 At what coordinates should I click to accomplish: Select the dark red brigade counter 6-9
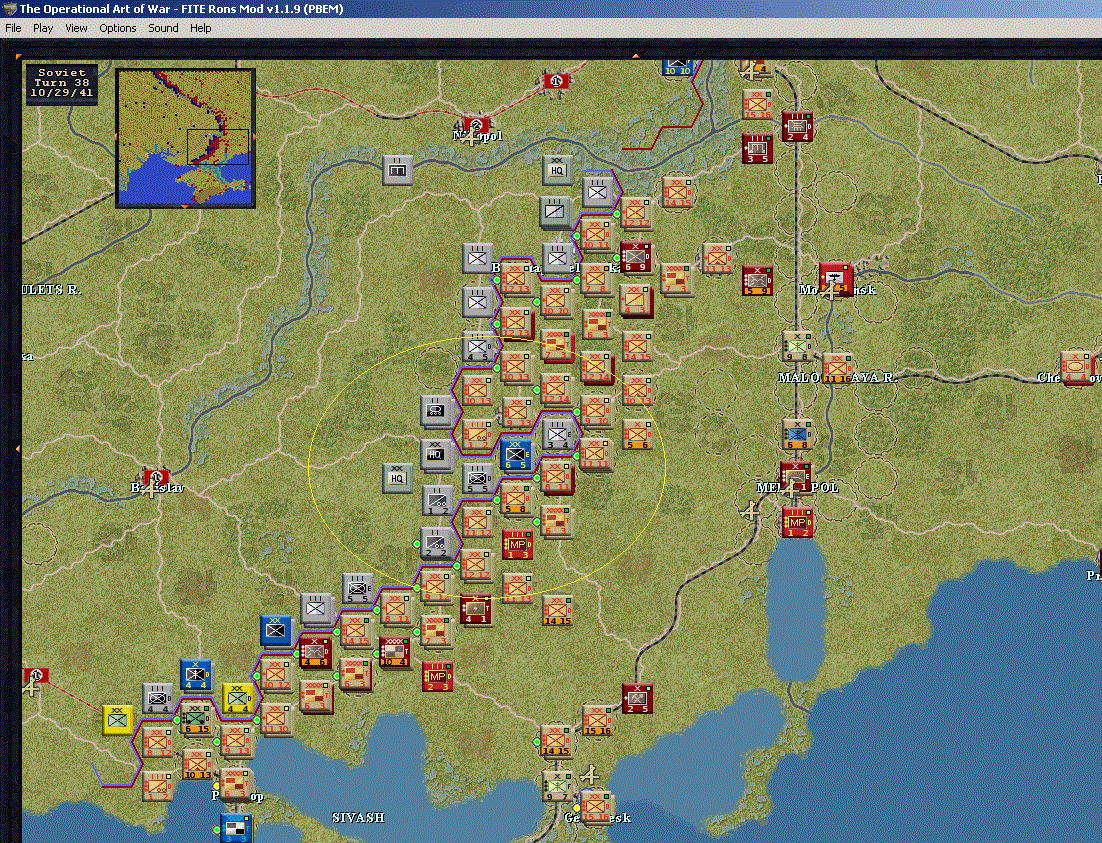[x=636, y=257]
